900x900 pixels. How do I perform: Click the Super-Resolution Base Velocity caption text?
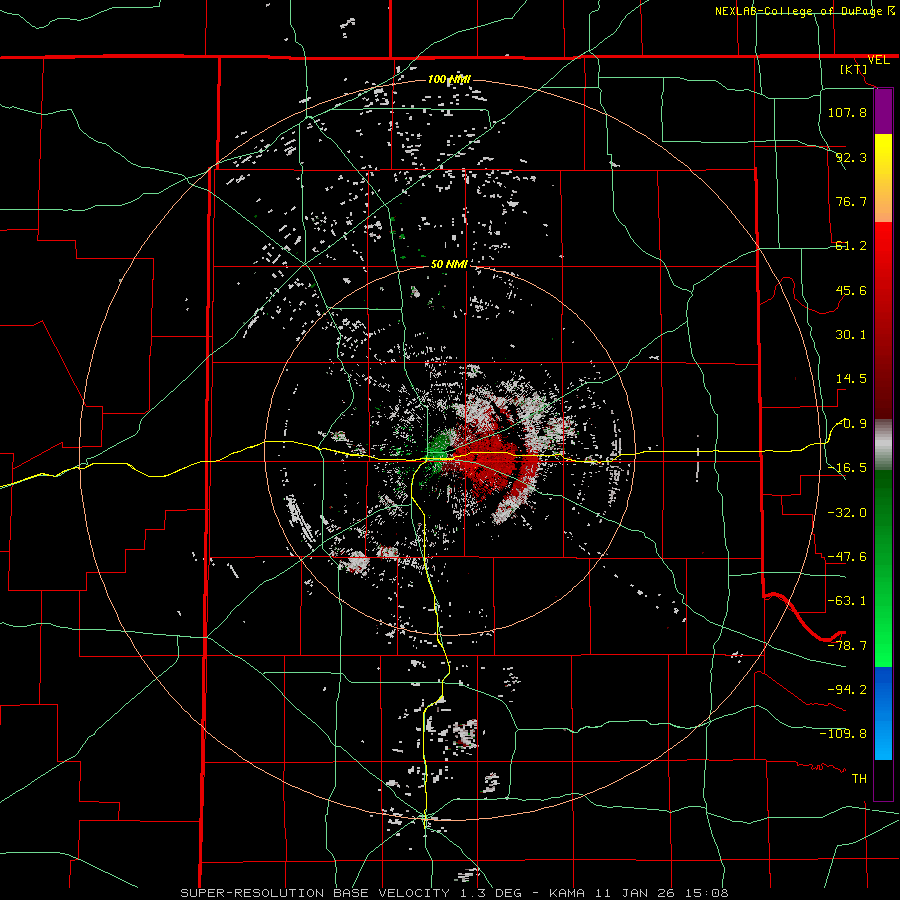455,893
